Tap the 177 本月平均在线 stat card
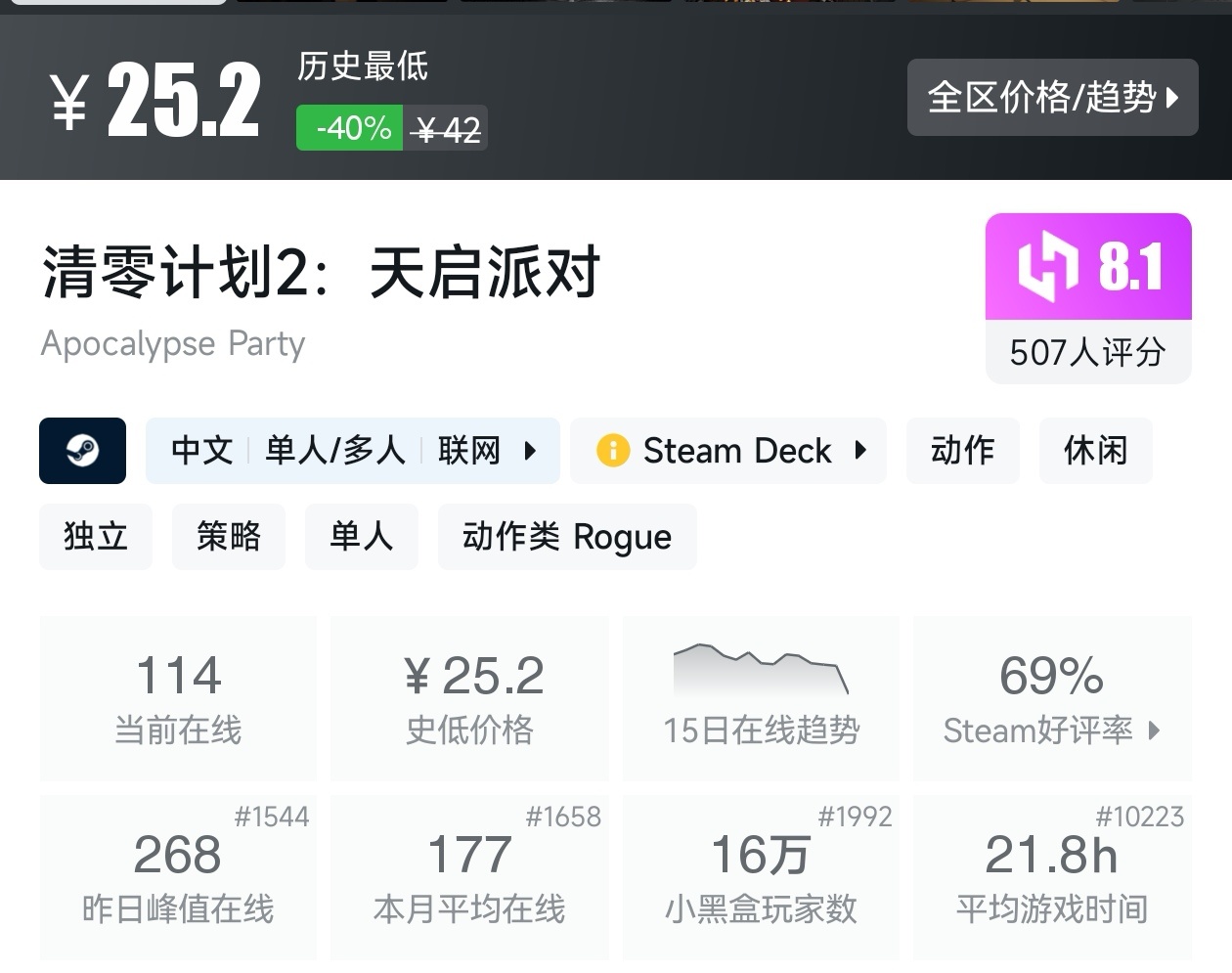The image size is (1232, 973). point(470,877)
